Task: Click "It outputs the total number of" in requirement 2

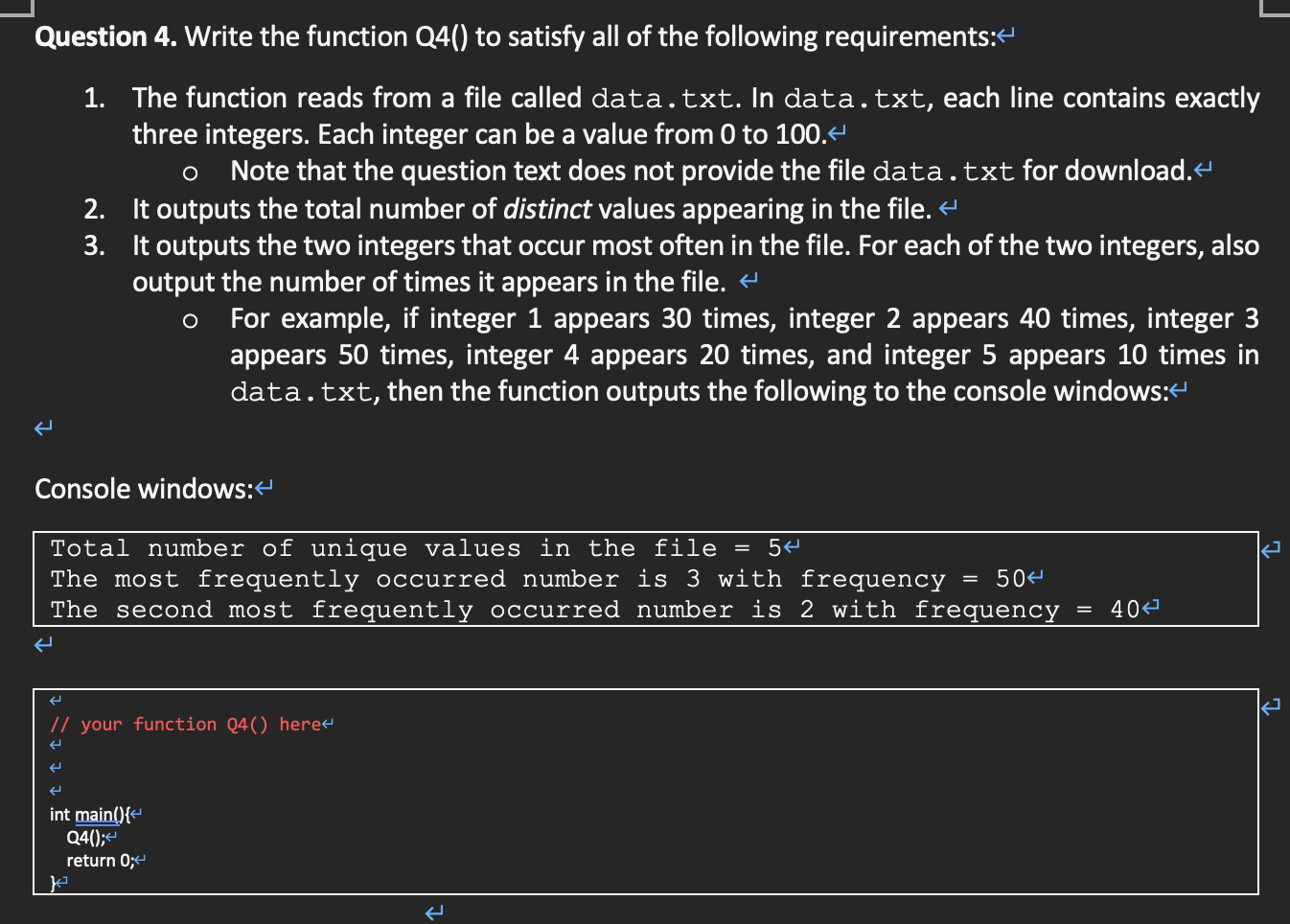Action: coord(314,209)
